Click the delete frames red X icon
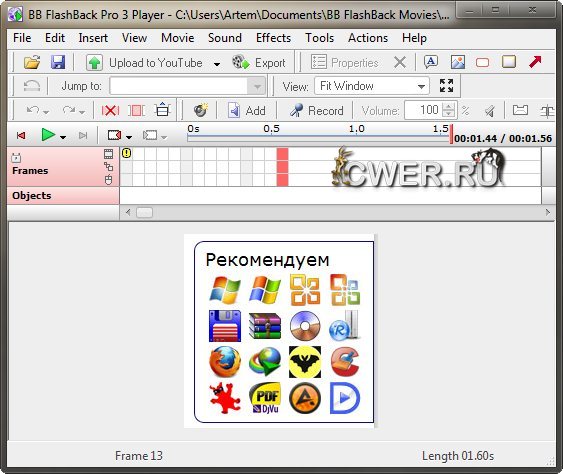Viewport: 563px width, 474px height. click(110, 110)
